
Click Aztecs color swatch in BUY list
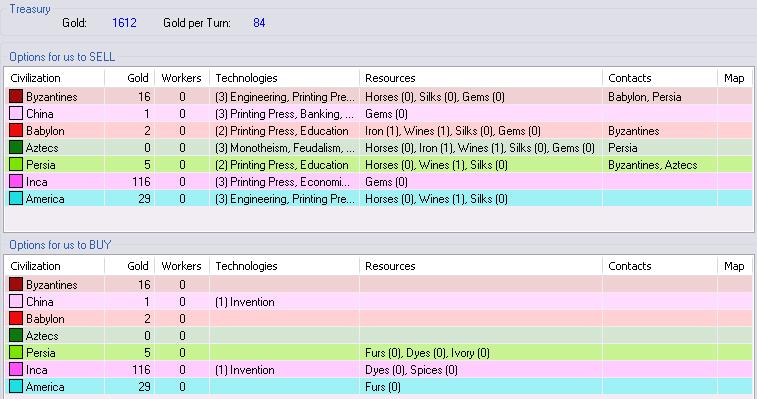[x=16, y=335]
